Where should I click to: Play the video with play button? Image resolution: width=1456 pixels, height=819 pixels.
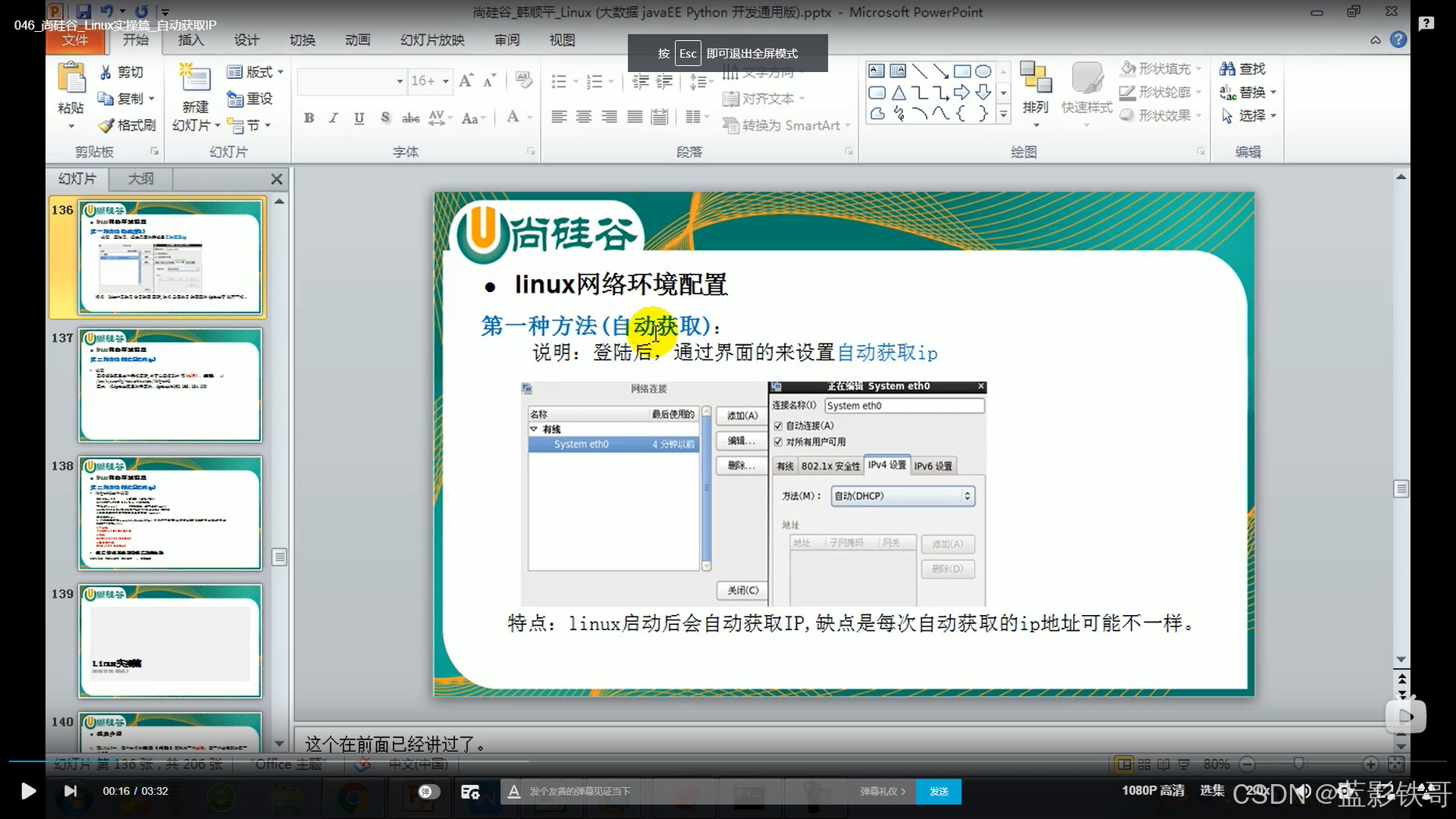[28, 791]
